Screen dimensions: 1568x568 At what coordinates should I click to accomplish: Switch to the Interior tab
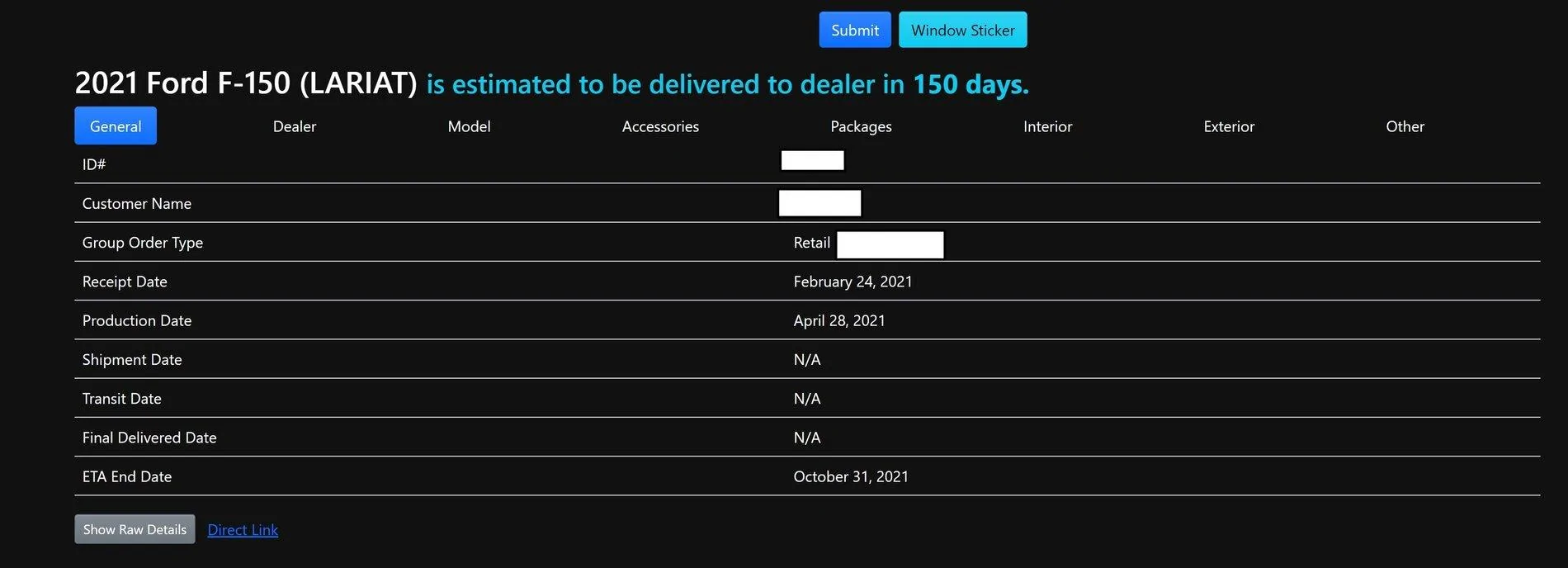coord(1047,126)
